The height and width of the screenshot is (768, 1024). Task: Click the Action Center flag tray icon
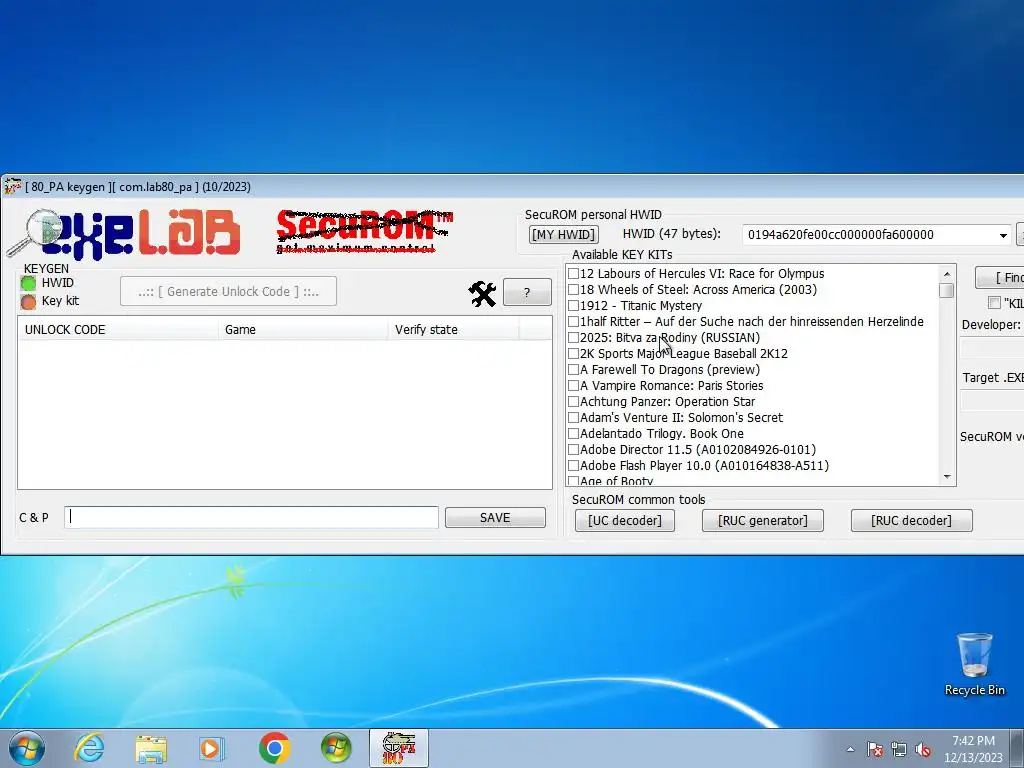click(x=875, y=749)
